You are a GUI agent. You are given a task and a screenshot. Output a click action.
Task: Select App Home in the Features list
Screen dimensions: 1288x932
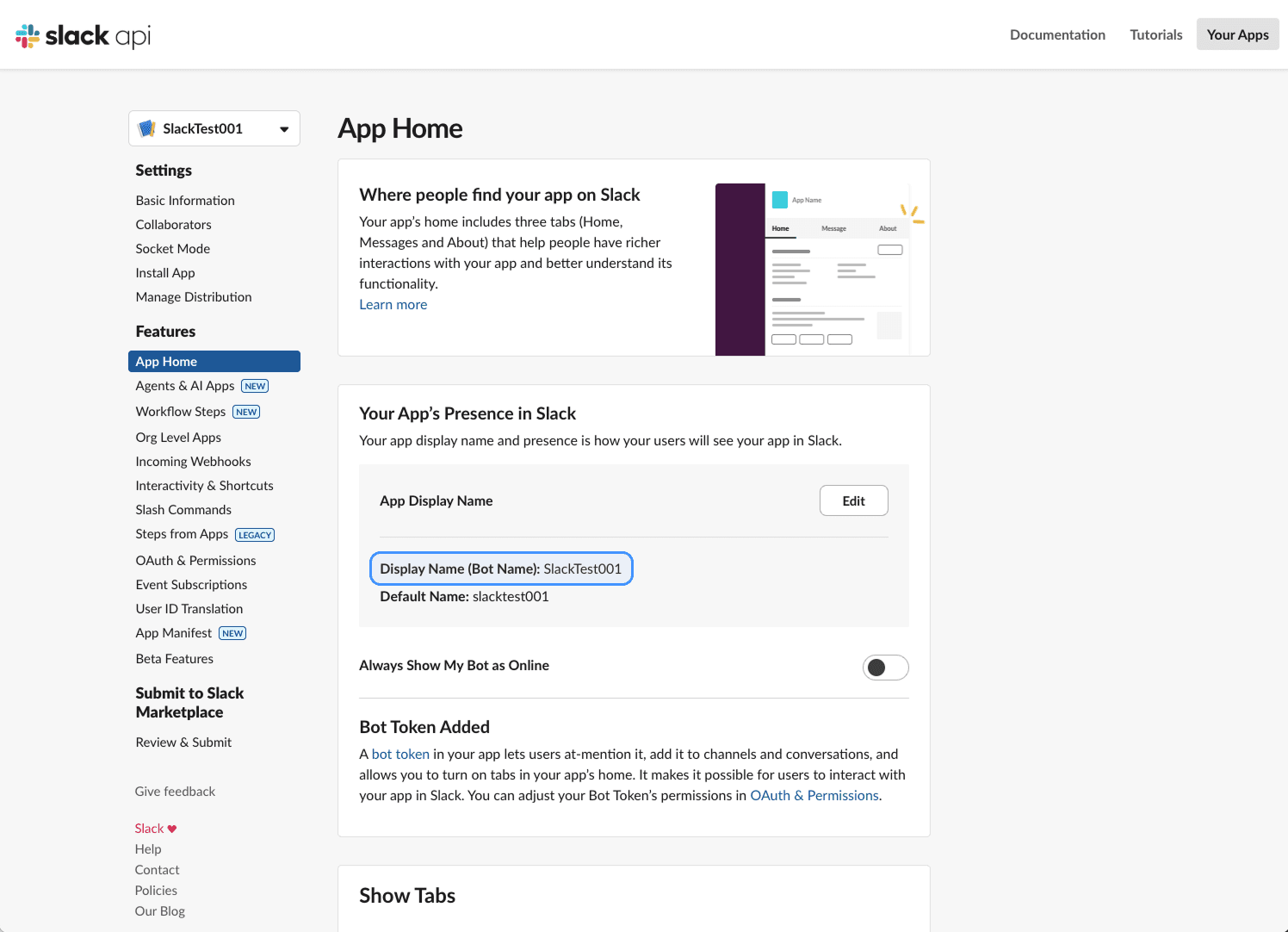214,362
